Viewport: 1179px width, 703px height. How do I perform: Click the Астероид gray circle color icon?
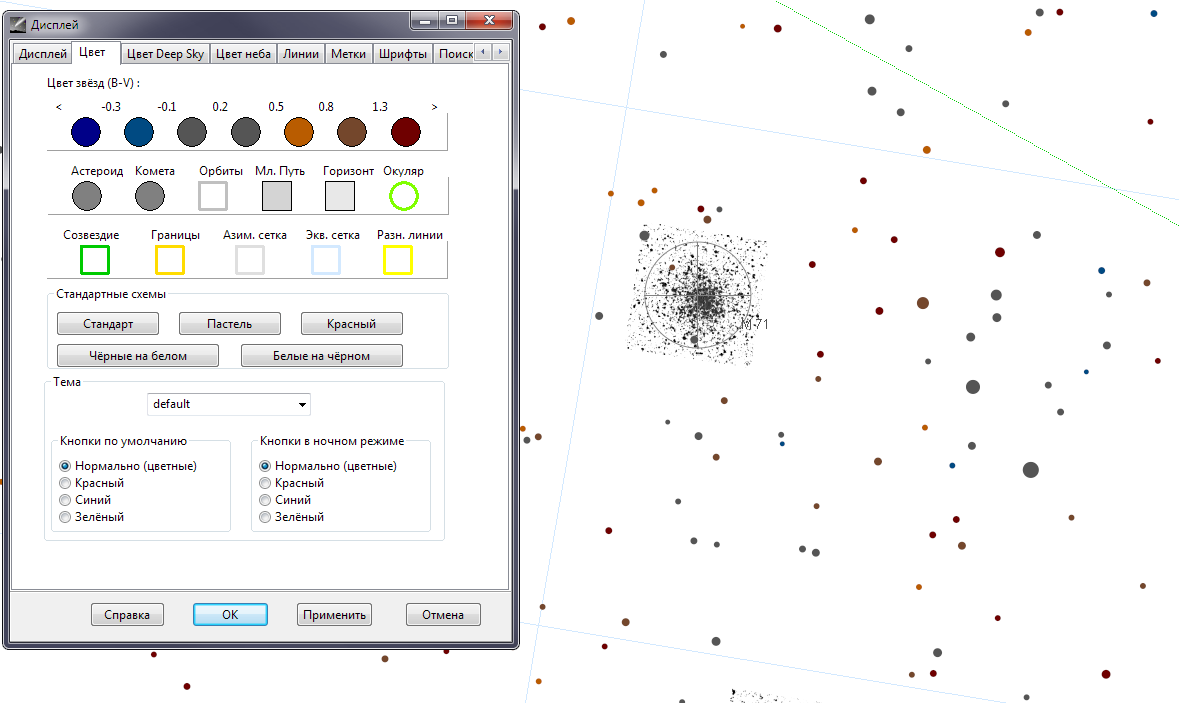coord(87,196)
